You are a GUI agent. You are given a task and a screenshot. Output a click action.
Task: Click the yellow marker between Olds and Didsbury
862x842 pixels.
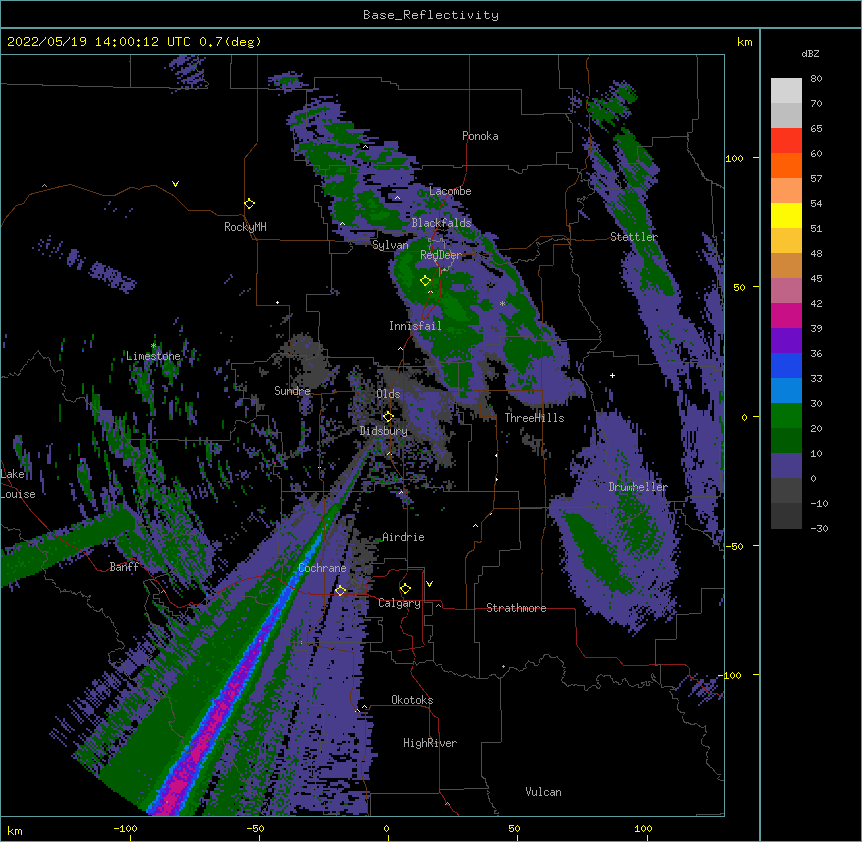(x=388, y=416)
